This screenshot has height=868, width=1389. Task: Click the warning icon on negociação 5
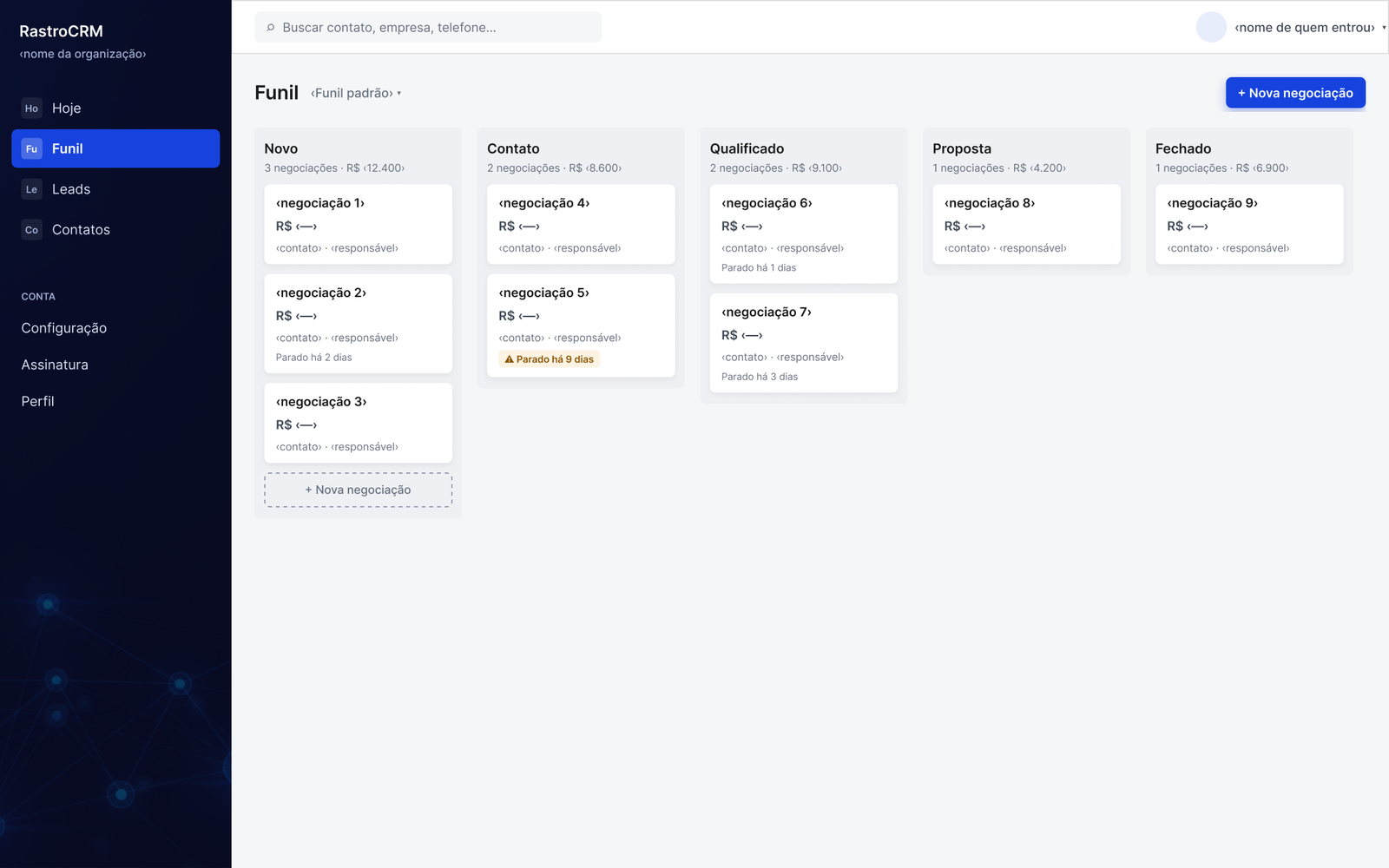click(x=510, y=359)
